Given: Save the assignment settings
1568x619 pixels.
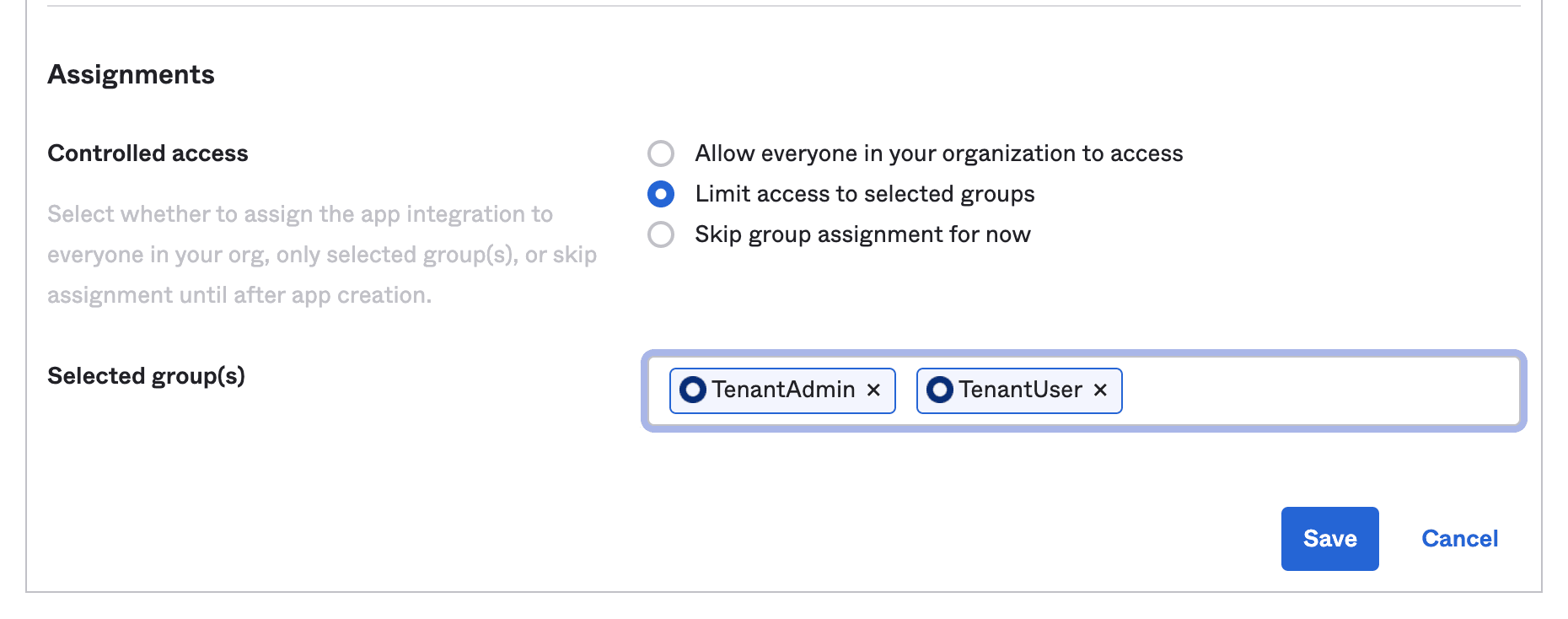Looking at the screenshot, I should pos(1329,539).
